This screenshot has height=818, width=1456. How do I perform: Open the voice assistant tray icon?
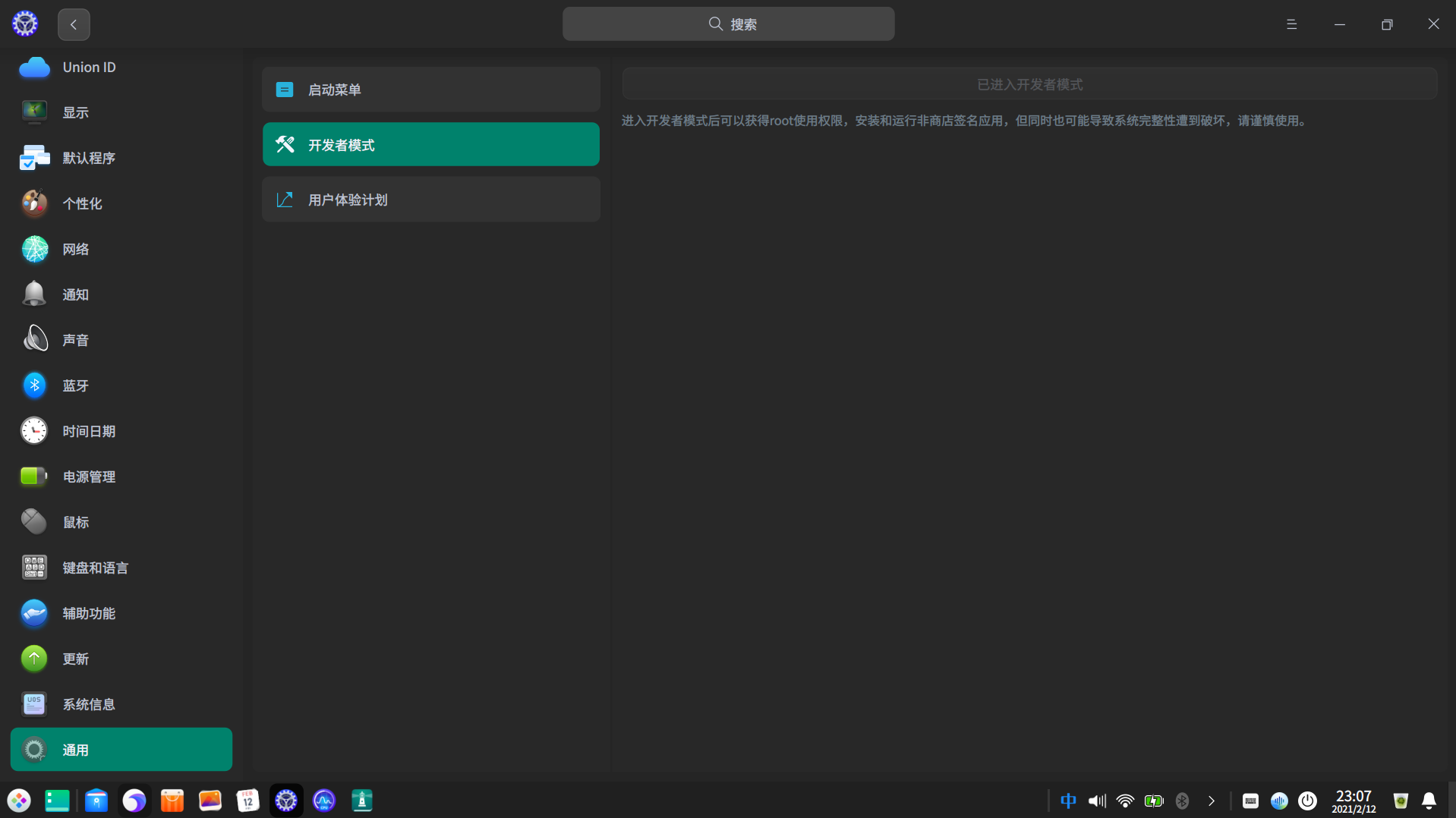click(1279, 801)
